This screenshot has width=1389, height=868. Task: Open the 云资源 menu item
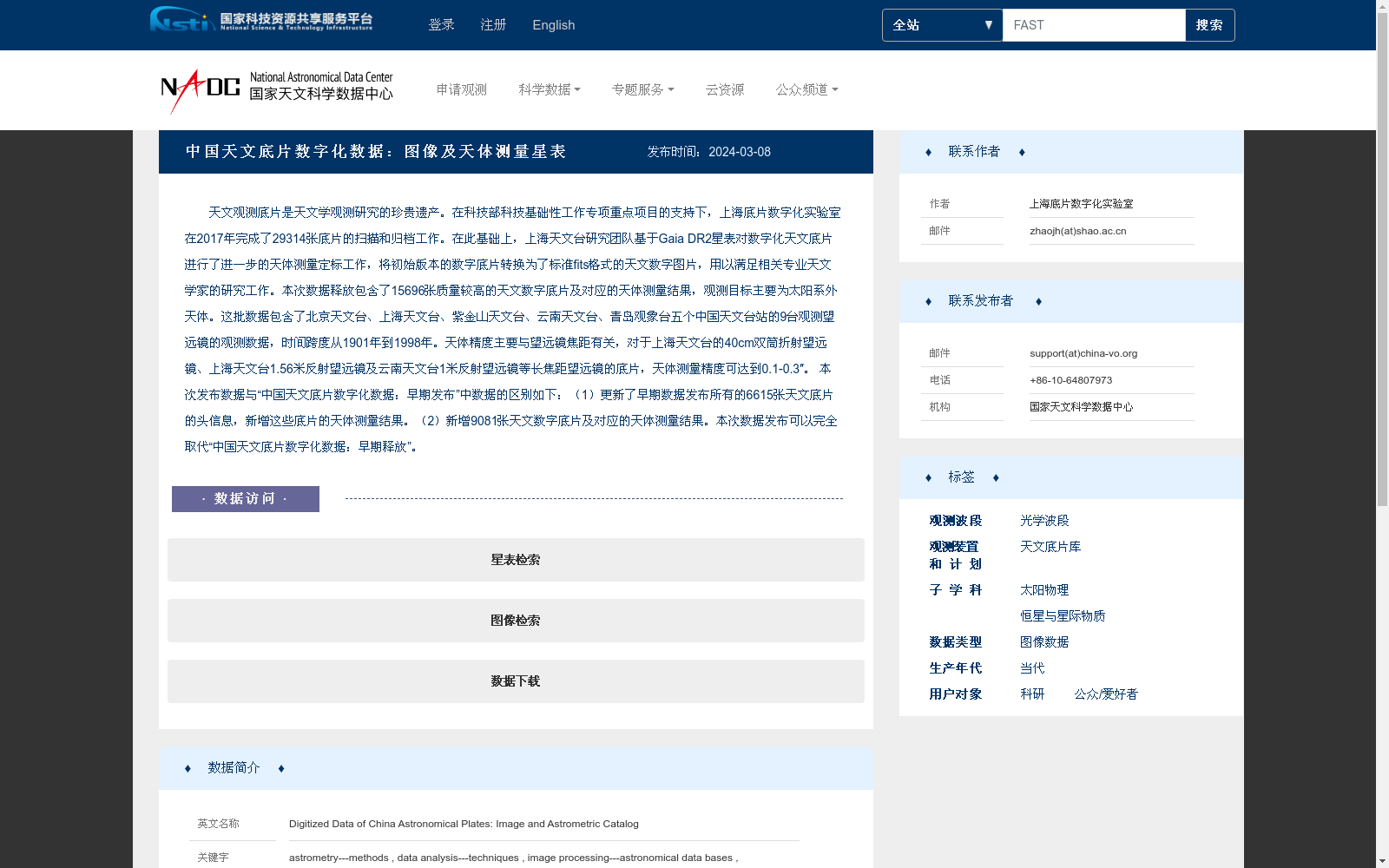point(725,89)
